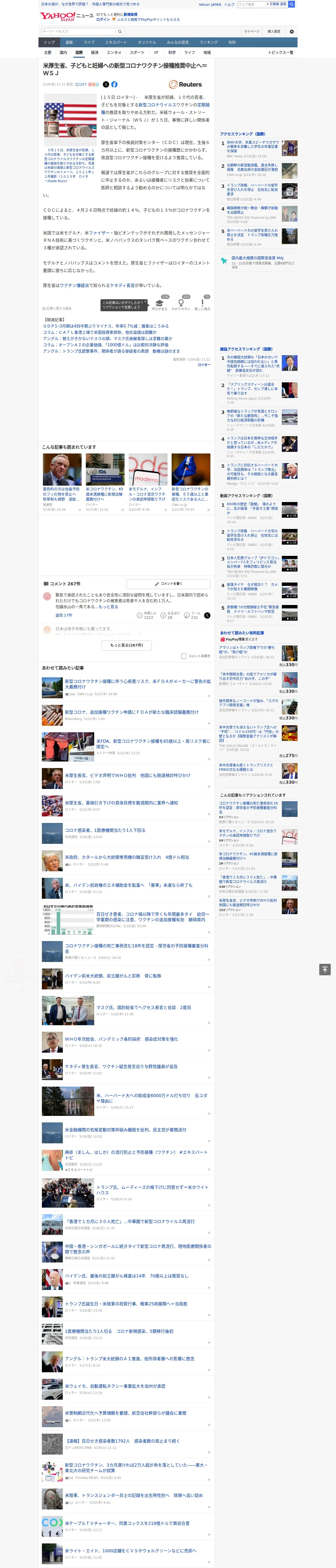The height and width of the screenshot is (1568, 336).
Task: Open the 記事に関する報告 report link
Action: click(57, 309)
